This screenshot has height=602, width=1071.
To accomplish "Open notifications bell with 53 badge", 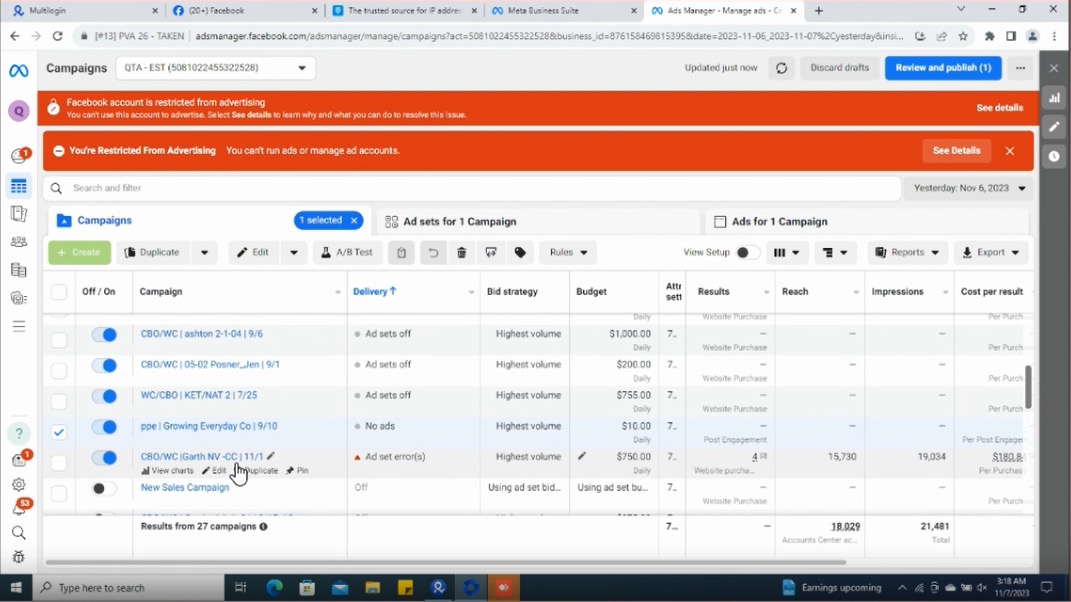I will [18, 508].
